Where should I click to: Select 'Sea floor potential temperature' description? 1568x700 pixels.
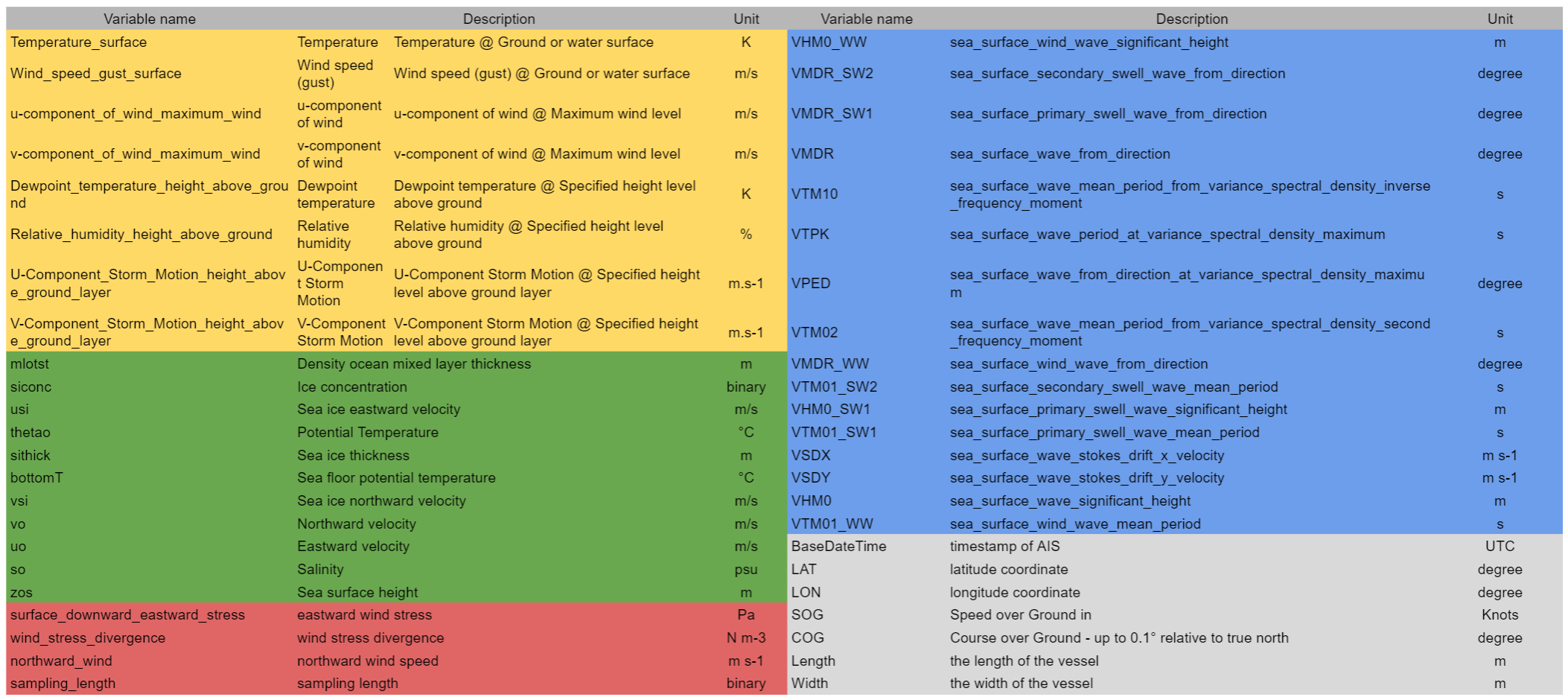coord(396,478)
